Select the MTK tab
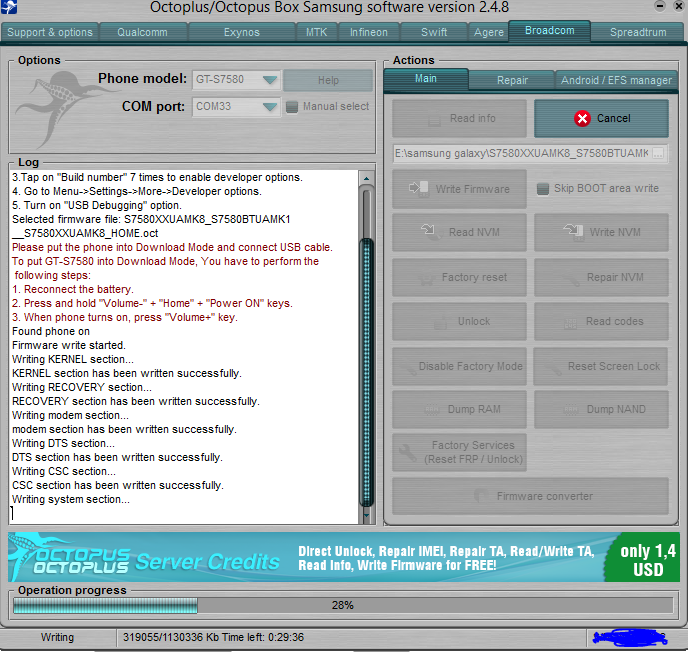This screenshot has width=688, height=652. coord(316,32)
